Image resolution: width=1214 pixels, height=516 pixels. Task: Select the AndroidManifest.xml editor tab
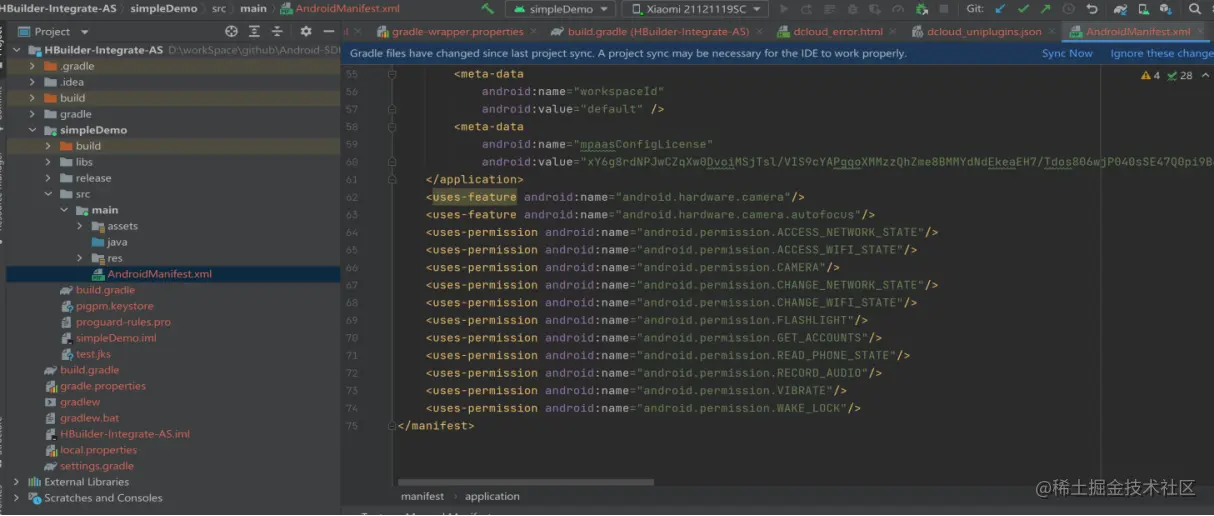1137,32
